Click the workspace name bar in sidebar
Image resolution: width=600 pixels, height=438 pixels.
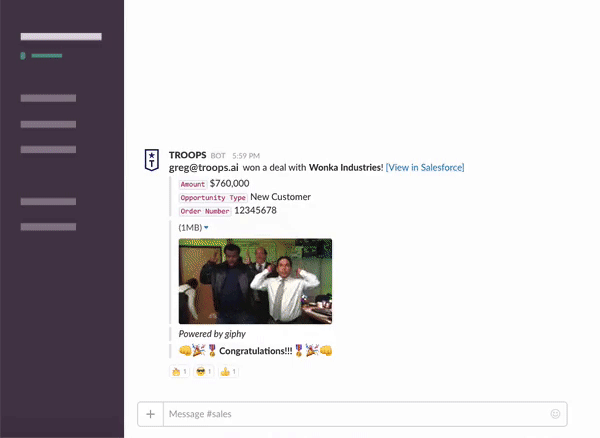pos(61,37)
